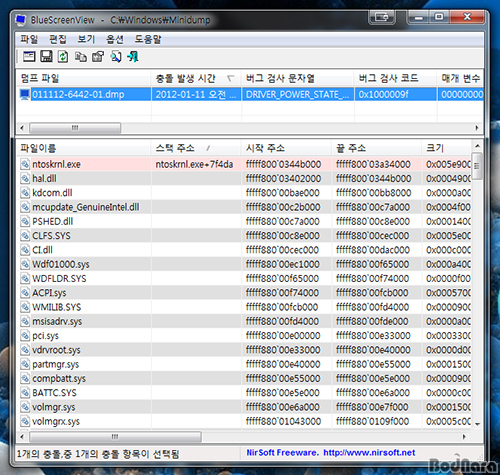Click the hal.dll file icon

[x=25, y=178]
